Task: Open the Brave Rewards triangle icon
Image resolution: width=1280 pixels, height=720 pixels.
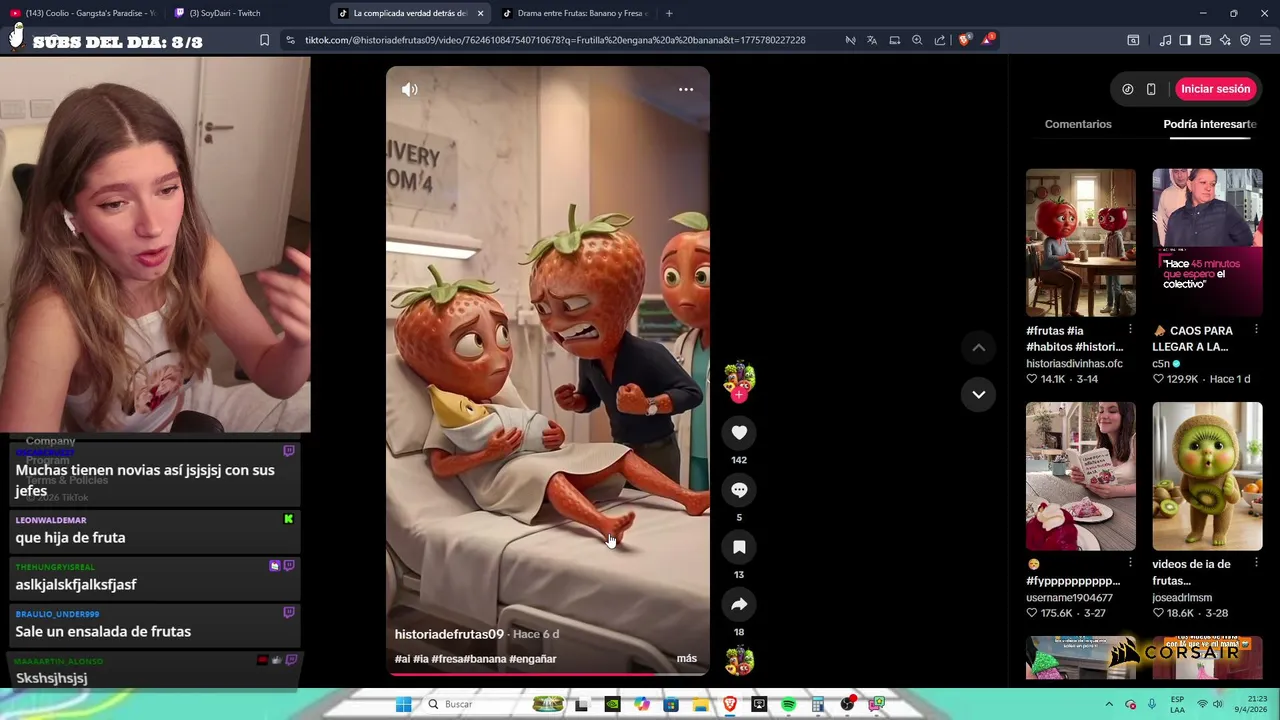Action: [x=988, y=40]
